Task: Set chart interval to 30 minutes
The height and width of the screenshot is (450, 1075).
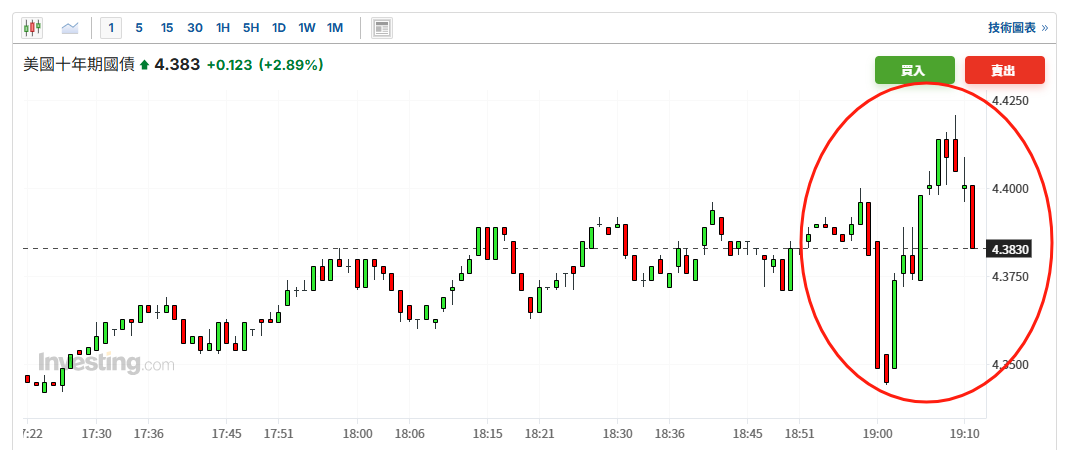Action: tap(195, 28)
